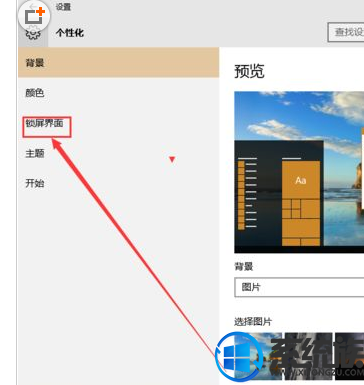Click the settings gear icon
The image size is (364, 385).
33,34
